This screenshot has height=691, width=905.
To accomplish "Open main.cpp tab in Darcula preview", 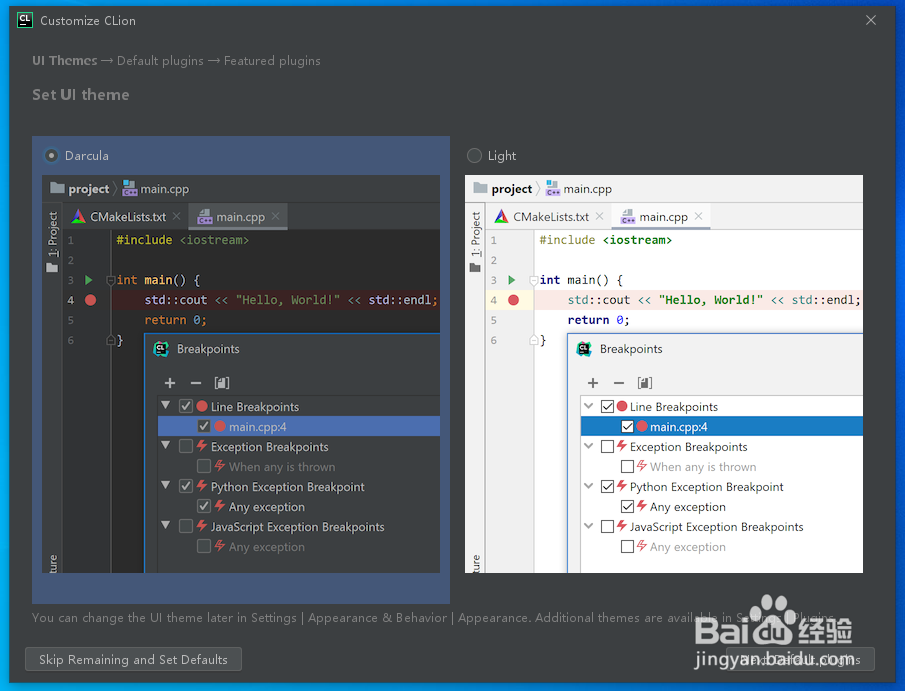I will pos(239,216).
